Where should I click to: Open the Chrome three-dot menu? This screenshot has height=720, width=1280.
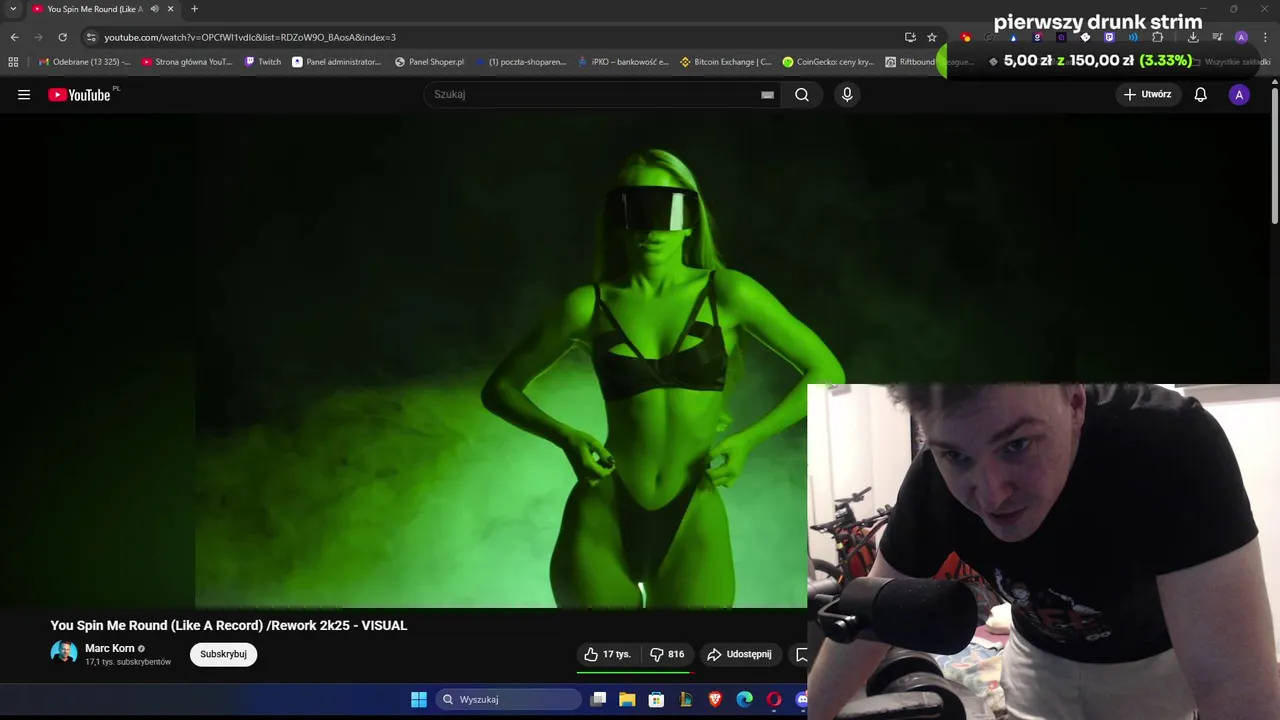pyautogui.click(x=1265, y=37)
